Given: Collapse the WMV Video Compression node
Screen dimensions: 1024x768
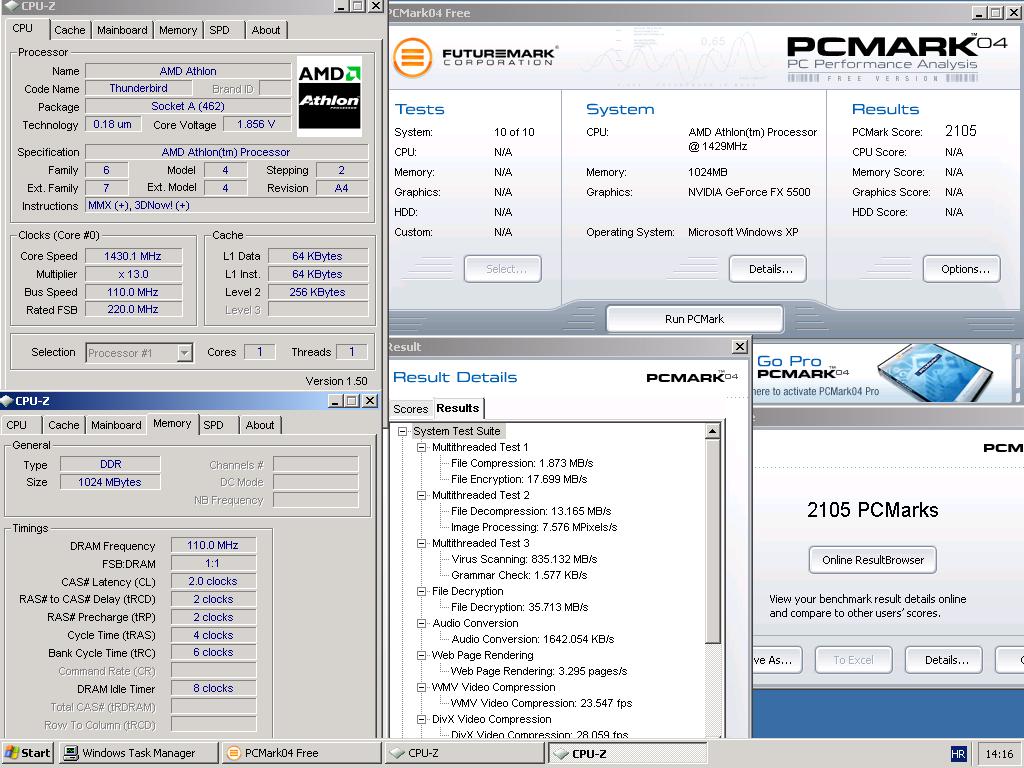Looking at the screenshot, I should [x=421, y=687].
